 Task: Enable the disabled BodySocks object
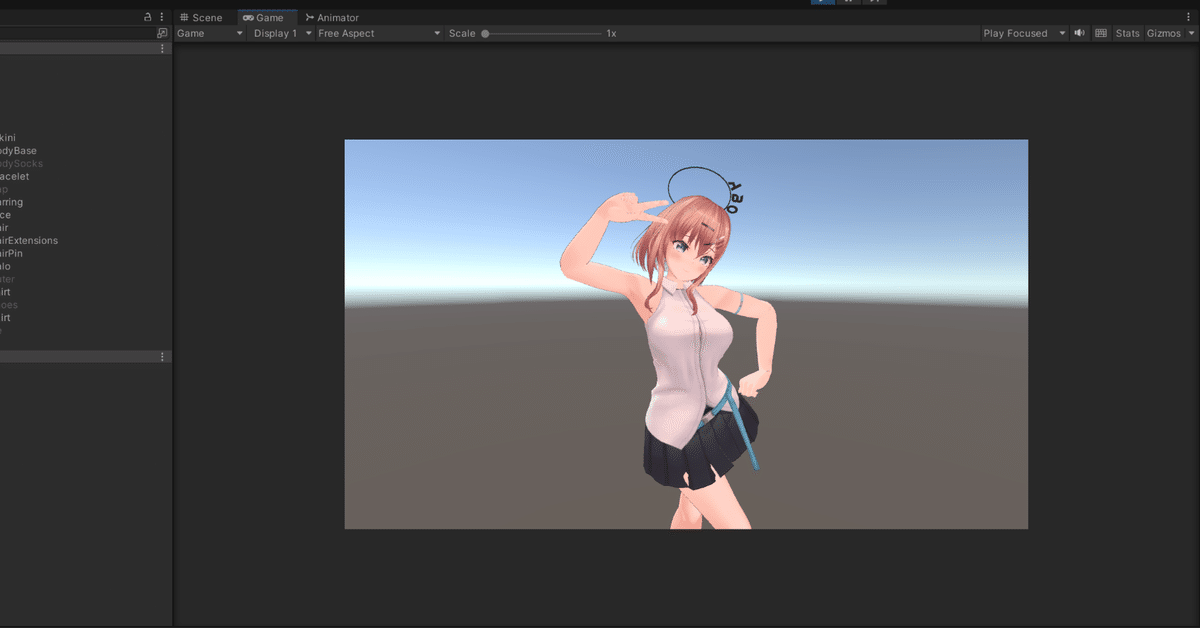21,163
